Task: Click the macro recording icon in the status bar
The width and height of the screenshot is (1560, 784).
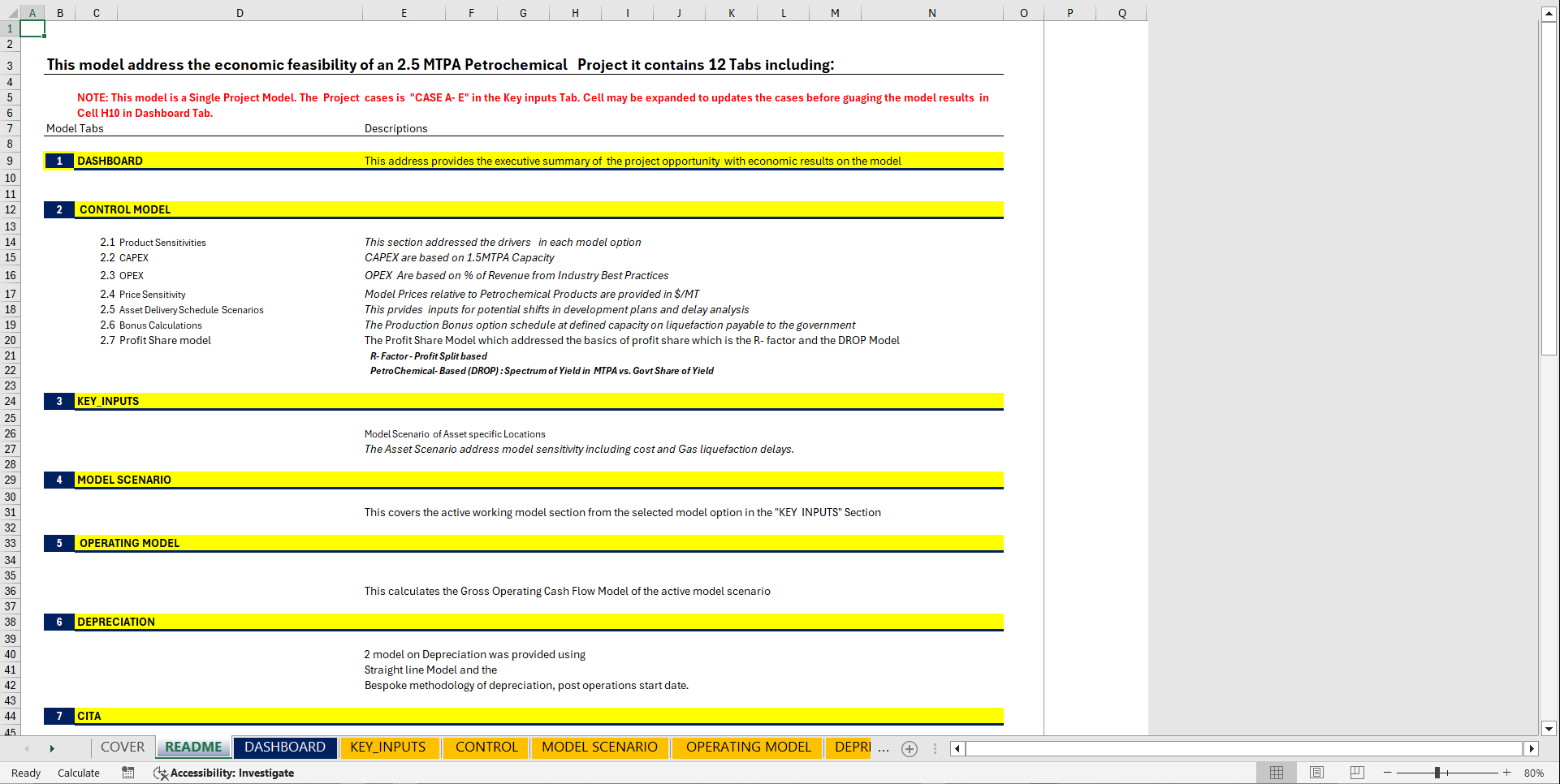Action: coord(127,773)
